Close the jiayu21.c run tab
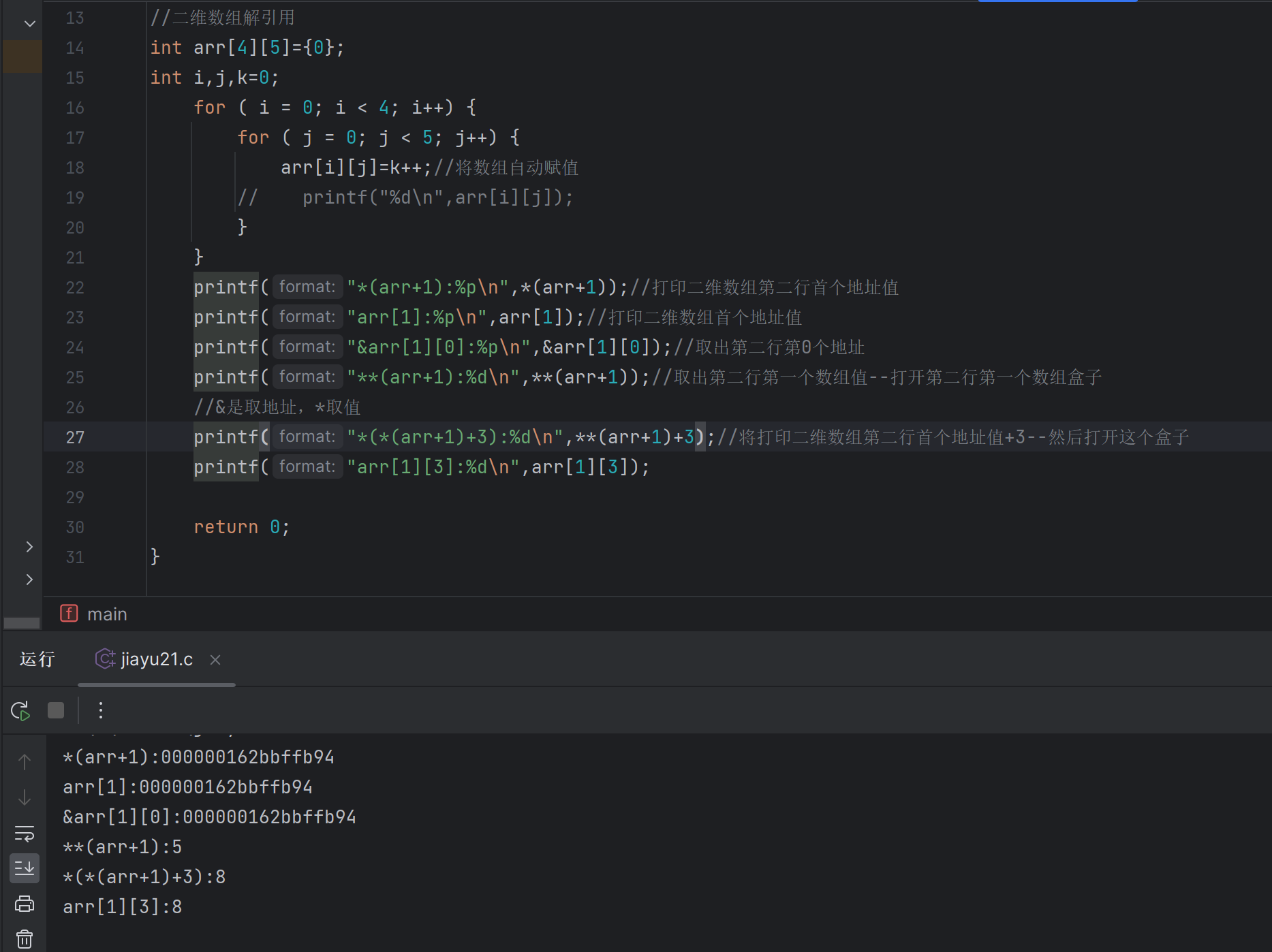This screenshot has width=1272, height=952. 215,660
